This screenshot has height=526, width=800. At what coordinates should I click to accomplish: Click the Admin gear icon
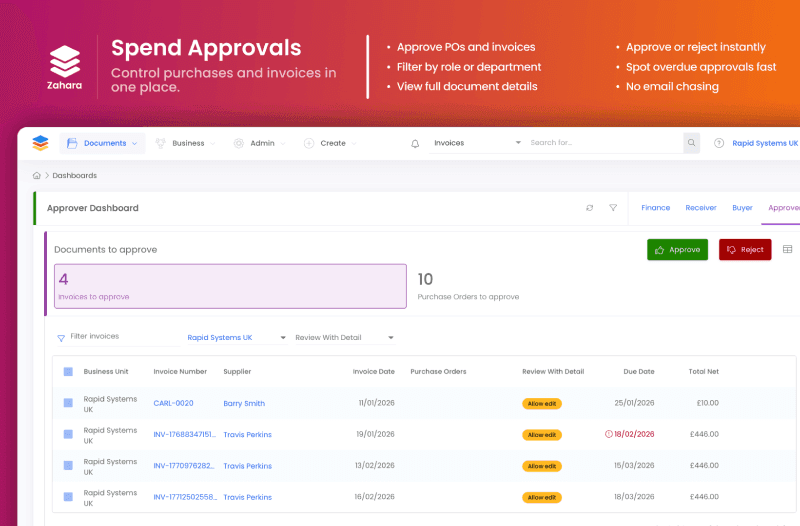[x=238, y=143]
